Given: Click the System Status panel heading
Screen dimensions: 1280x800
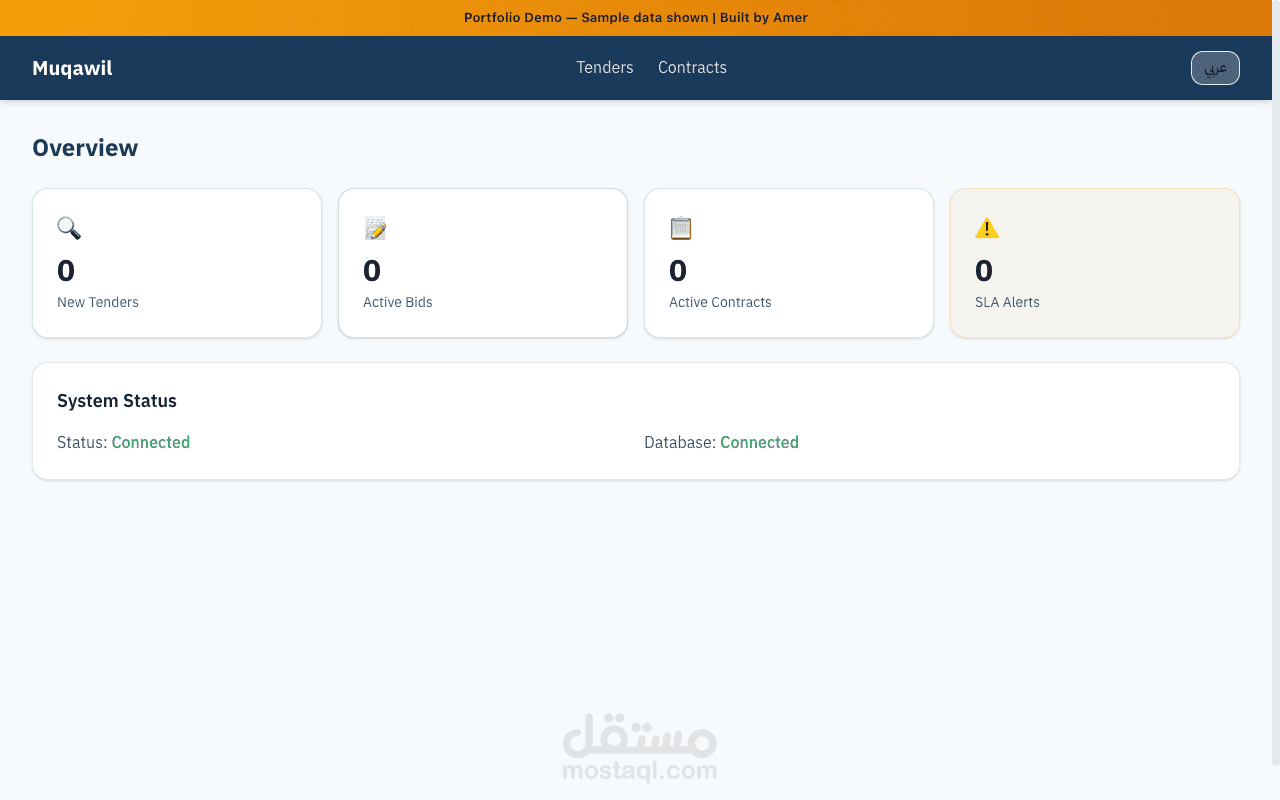Looking at the screenshot, I should (116, 400).
